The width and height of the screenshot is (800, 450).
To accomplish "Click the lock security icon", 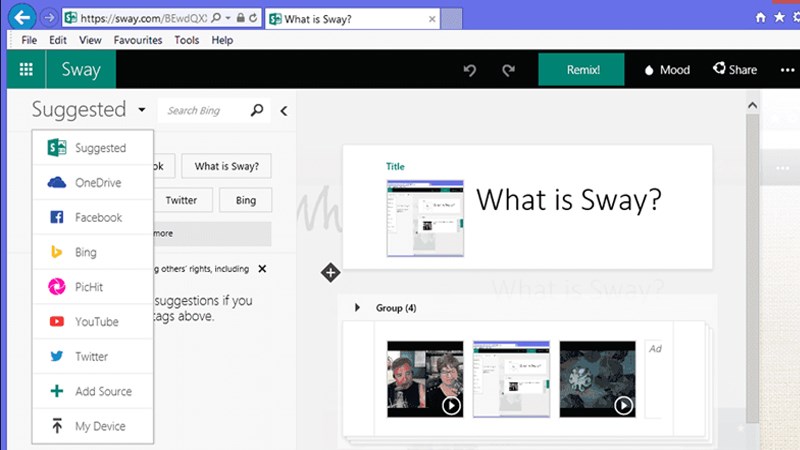I will click(x=240, y=18).
